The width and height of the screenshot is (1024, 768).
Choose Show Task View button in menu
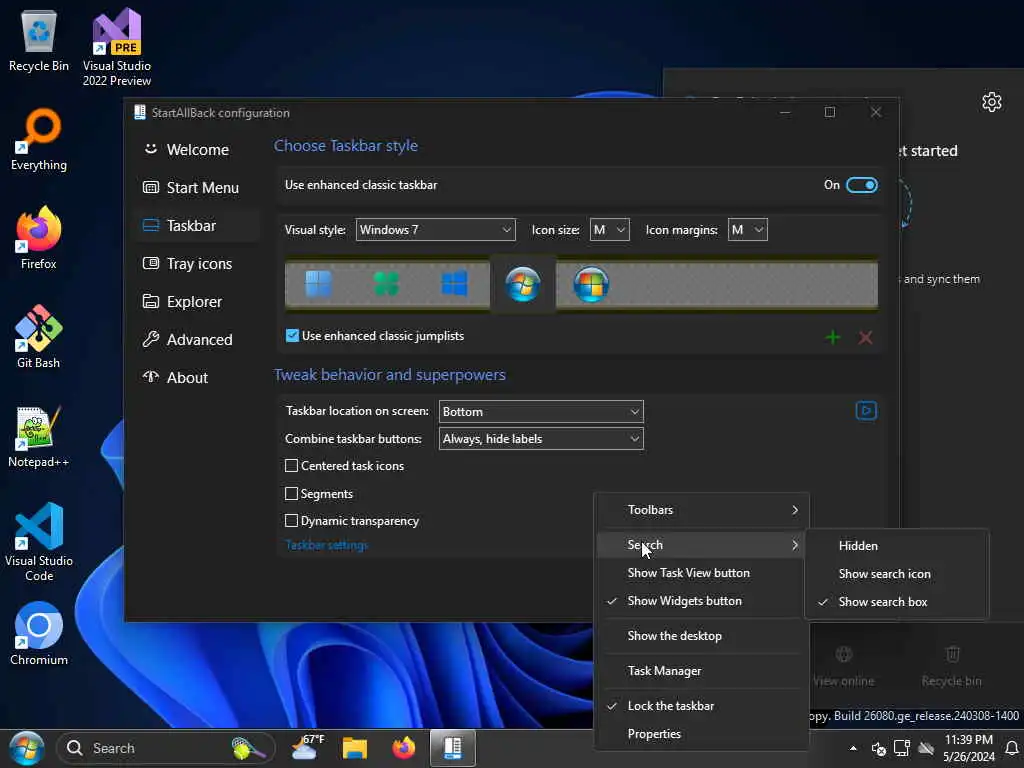tap(702, 573)
